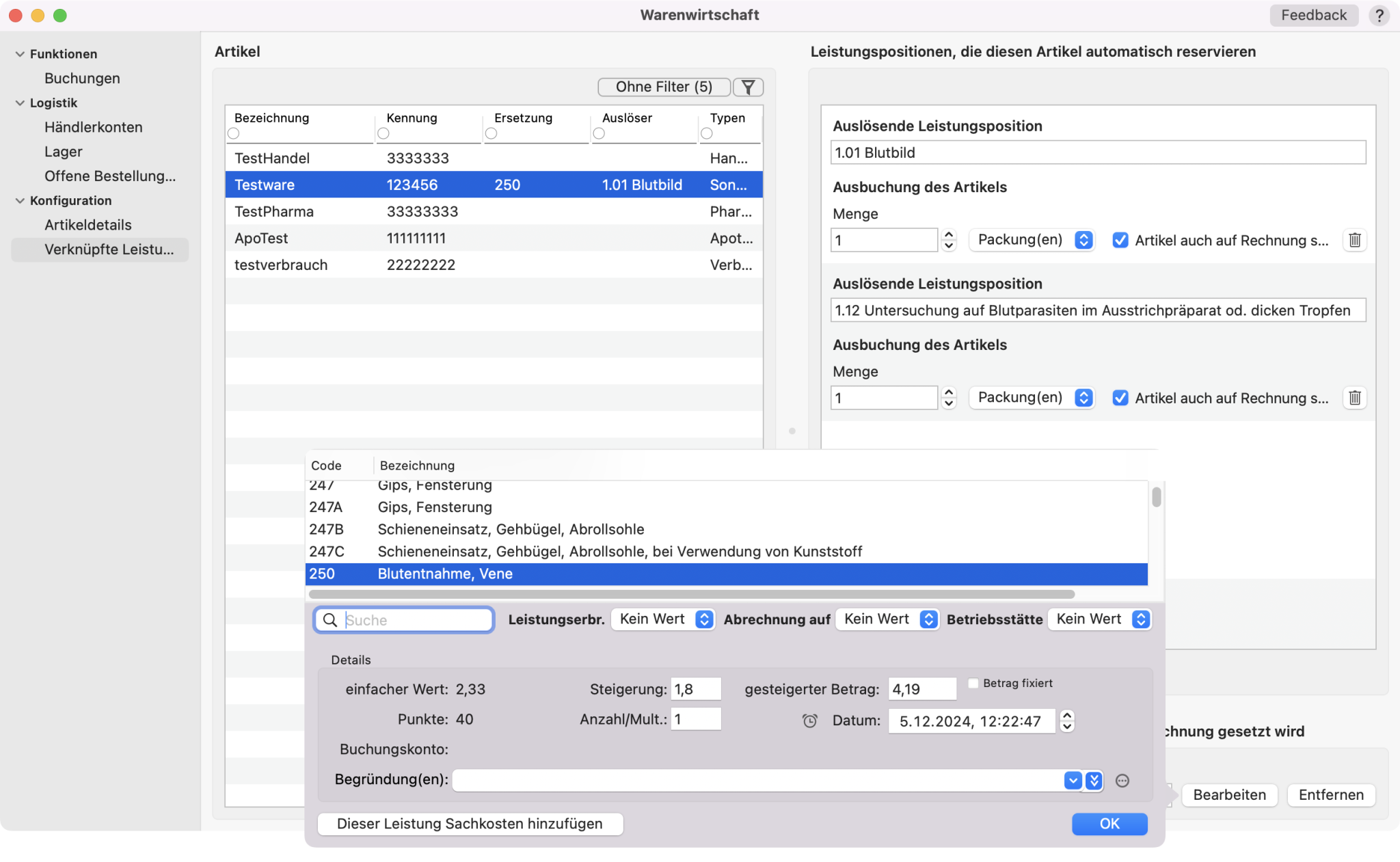Click the alarm clock icon beside Datum
The image size is (1400, 862).
tap(810, 720)
